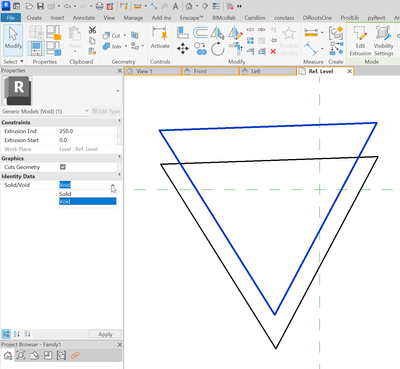
Task: Choose Void from the Solid/Void dropdown list
Action: pos(88,201)
